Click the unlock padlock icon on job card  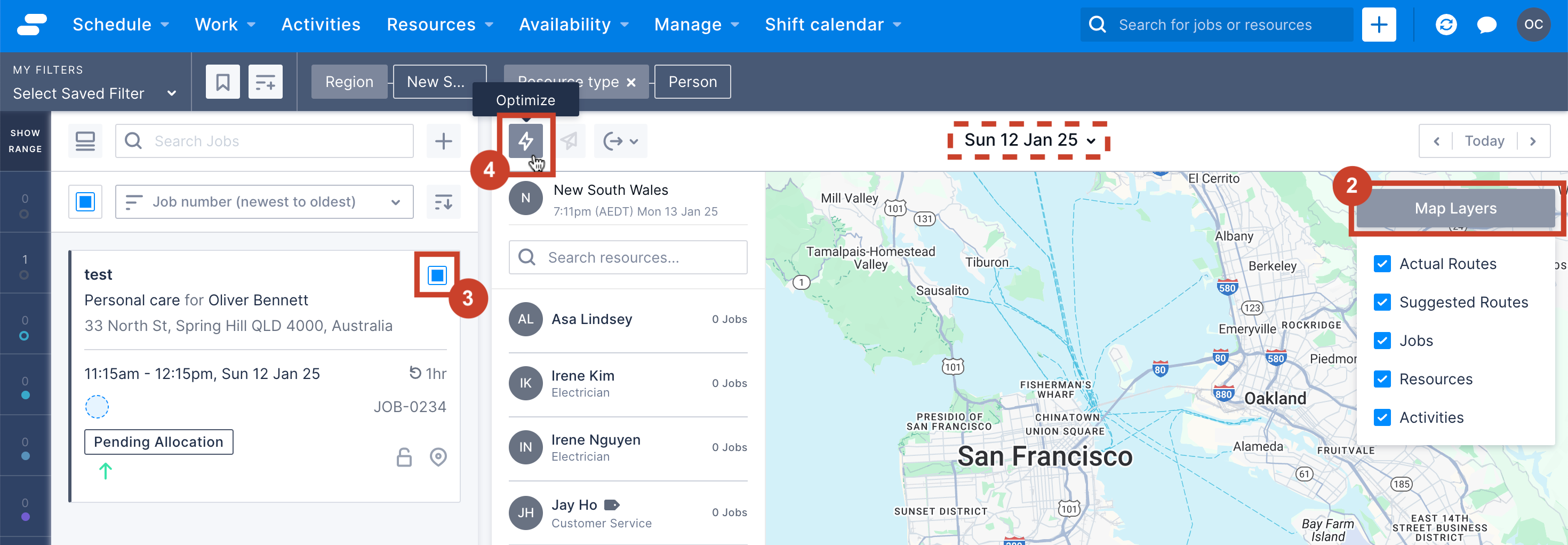point(404,457)
